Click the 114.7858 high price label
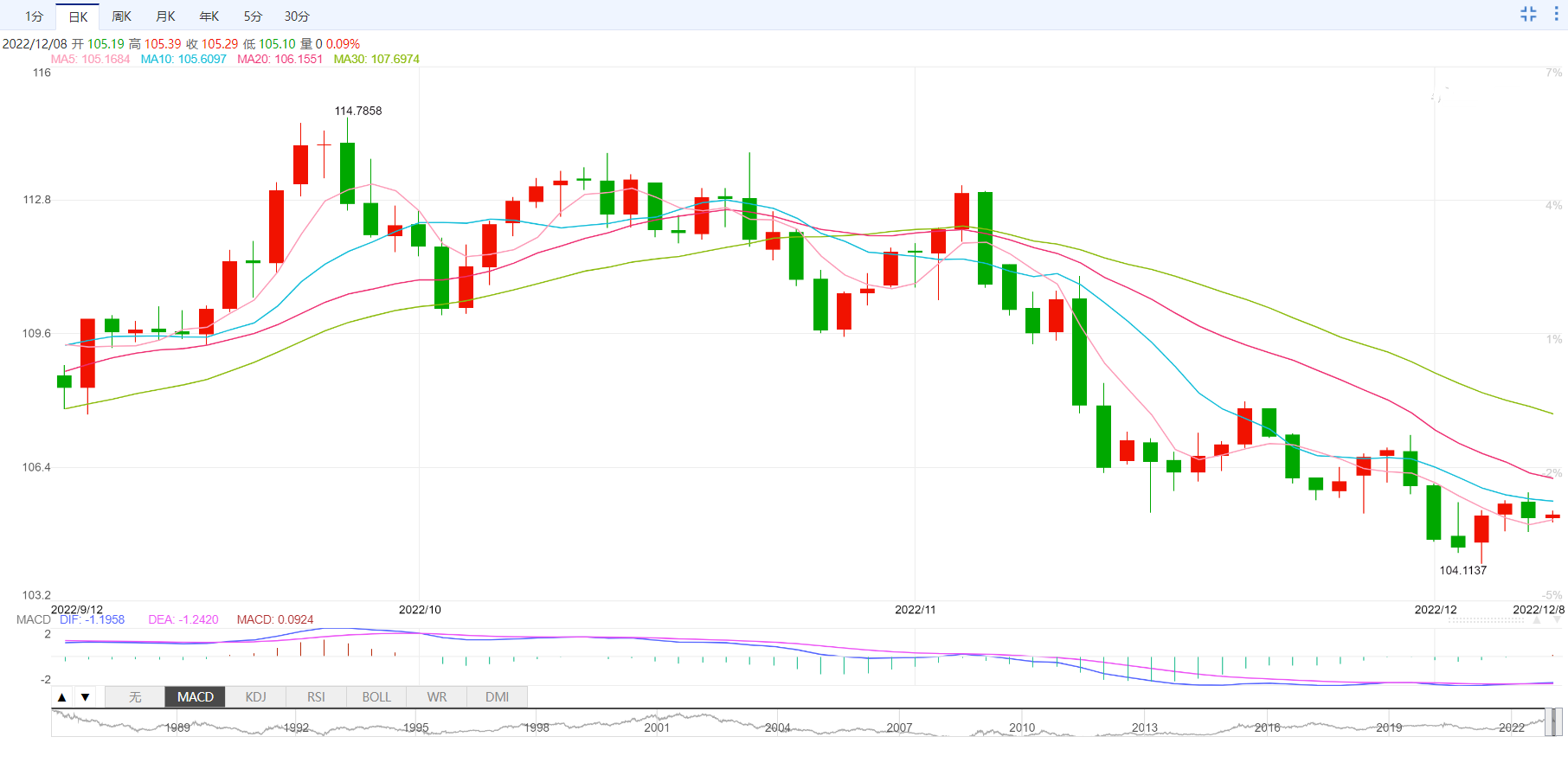The height and width of the screenshot is (769, 1568). click(358, 111)
